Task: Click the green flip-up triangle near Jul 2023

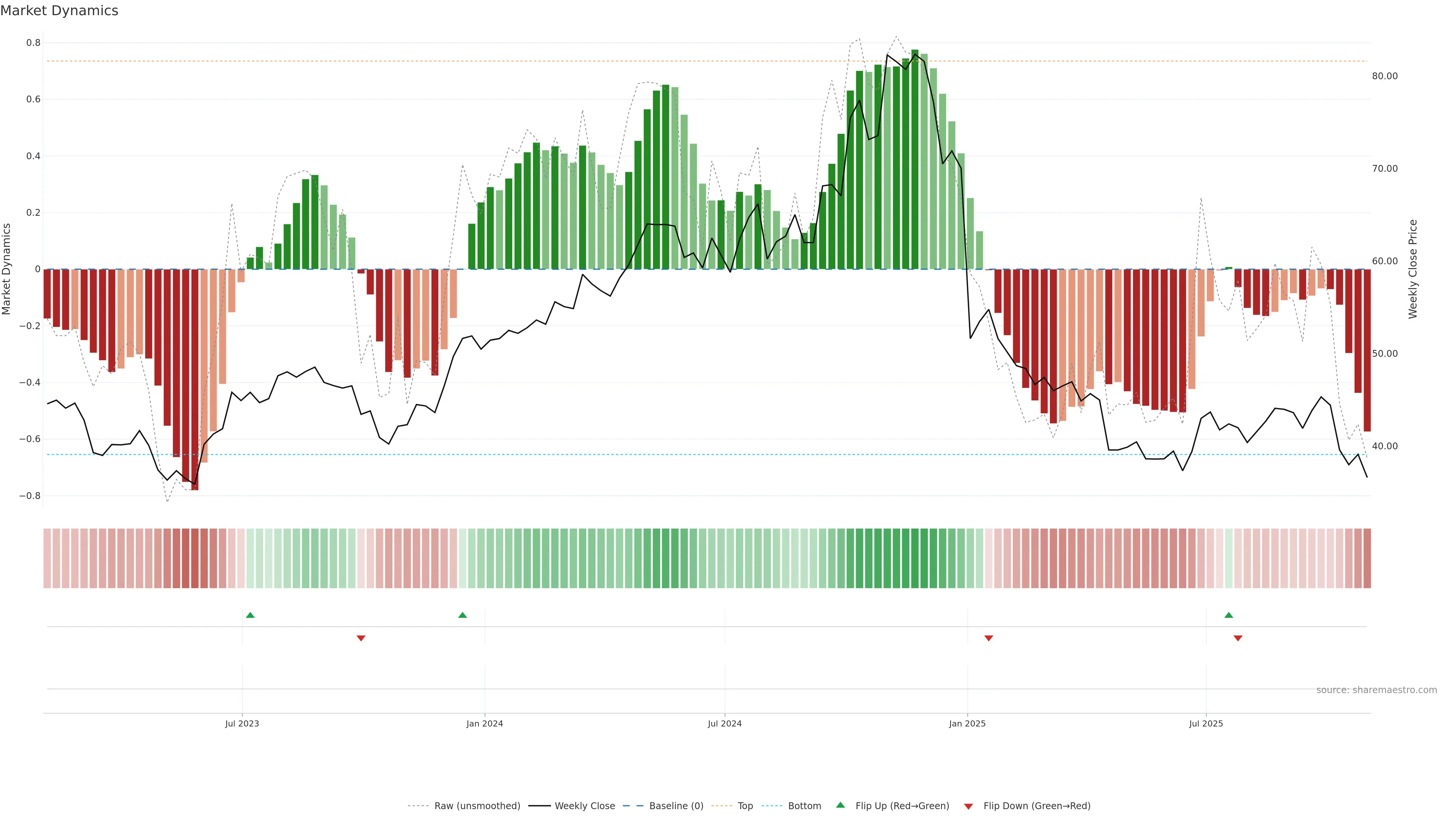Action: pos(250,615)
